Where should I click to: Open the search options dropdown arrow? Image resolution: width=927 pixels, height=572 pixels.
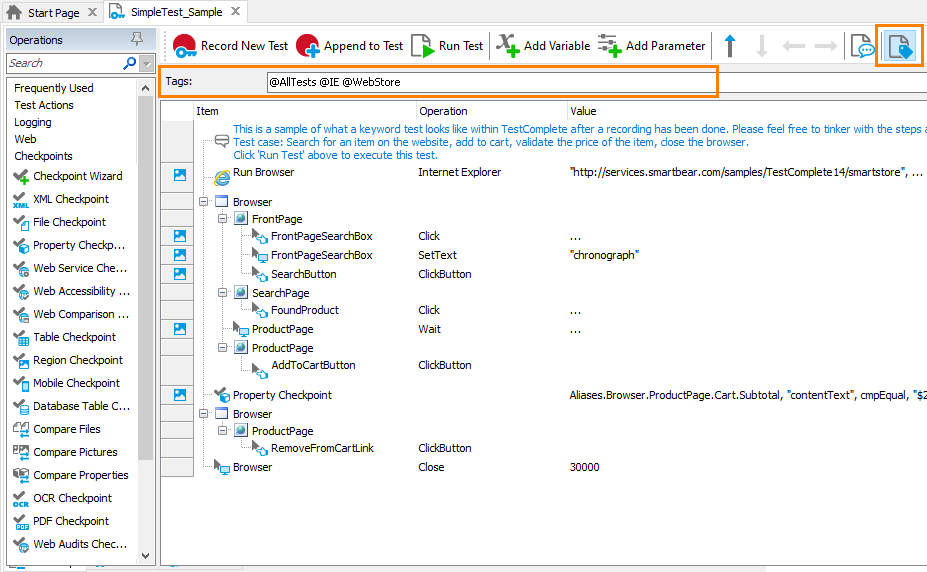click(147, 63)
